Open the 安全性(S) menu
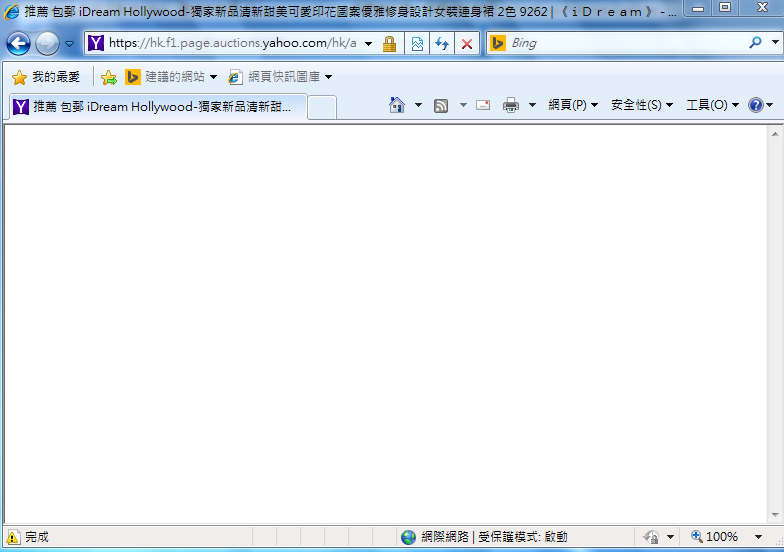The image size is (784, 552). [642, 105]
